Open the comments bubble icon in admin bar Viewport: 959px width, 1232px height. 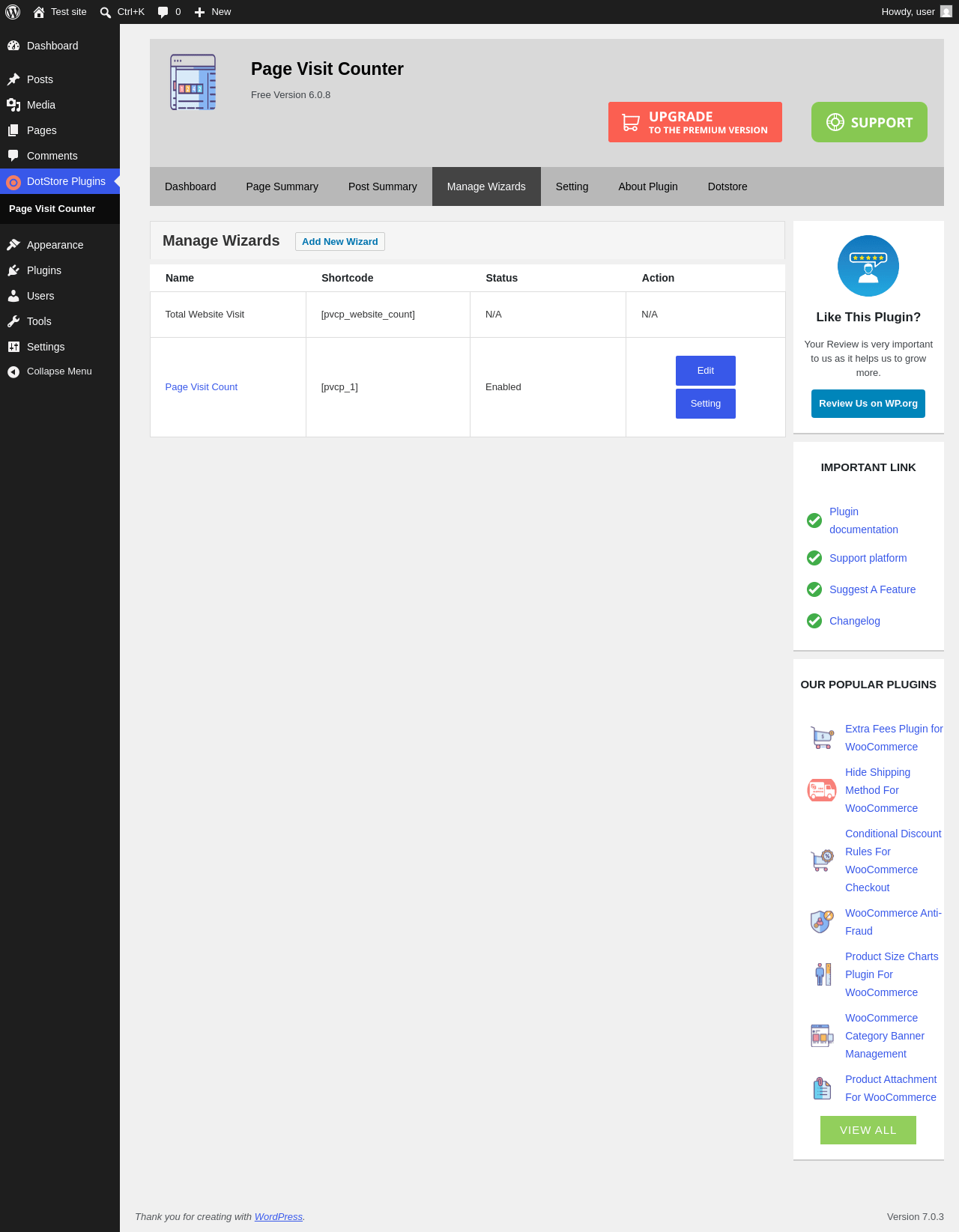coord(163,12)
